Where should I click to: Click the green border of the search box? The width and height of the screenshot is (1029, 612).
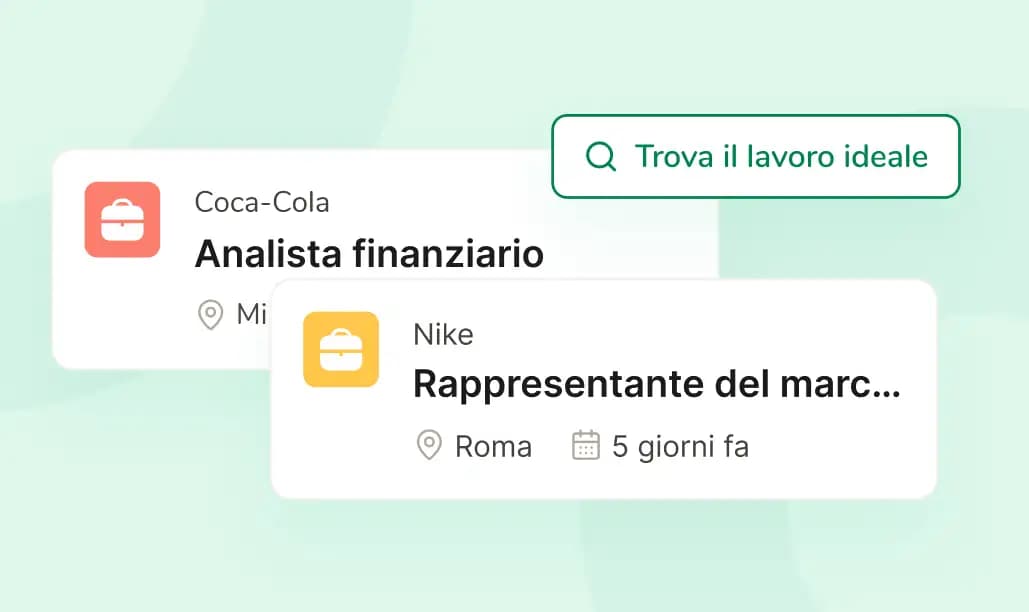[x=756, y=116]
